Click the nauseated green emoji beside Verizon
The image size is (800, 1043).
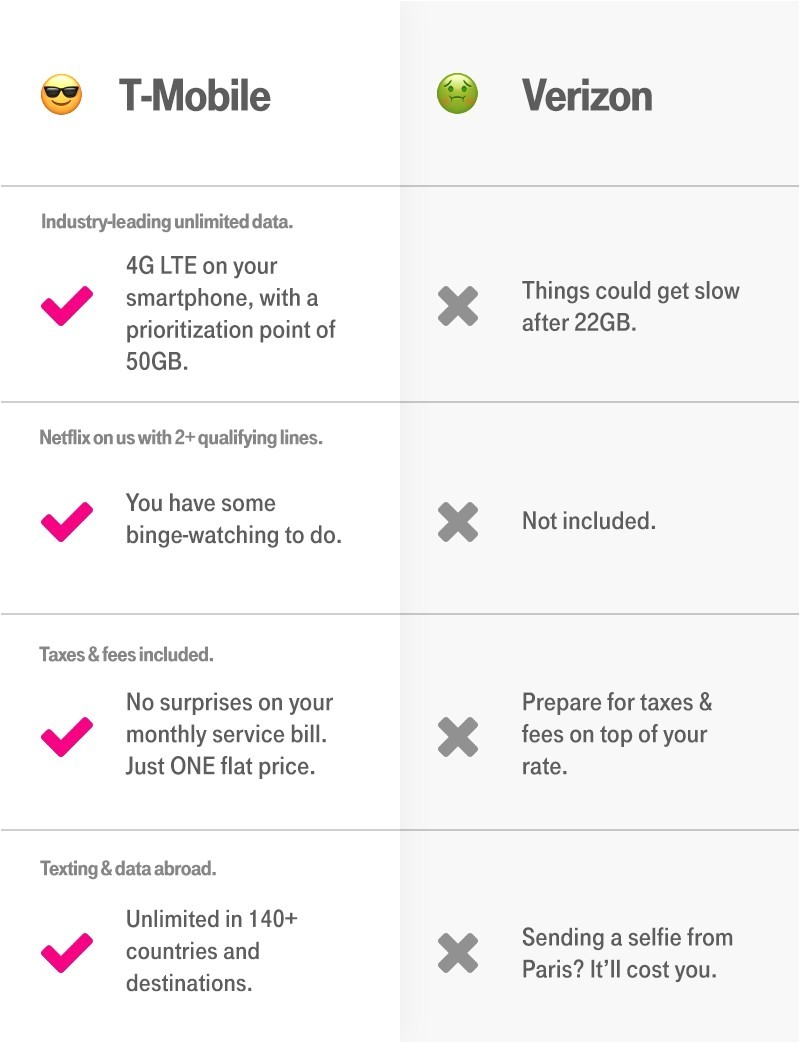pyautogui.click(x=457, y=96)
